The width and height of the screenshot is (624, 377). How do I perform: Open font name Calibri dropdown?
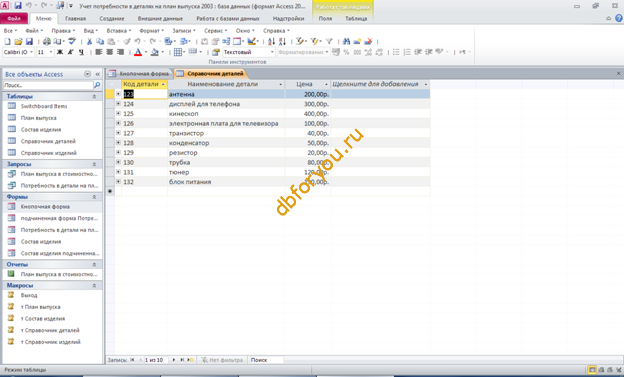click(31, 52)
